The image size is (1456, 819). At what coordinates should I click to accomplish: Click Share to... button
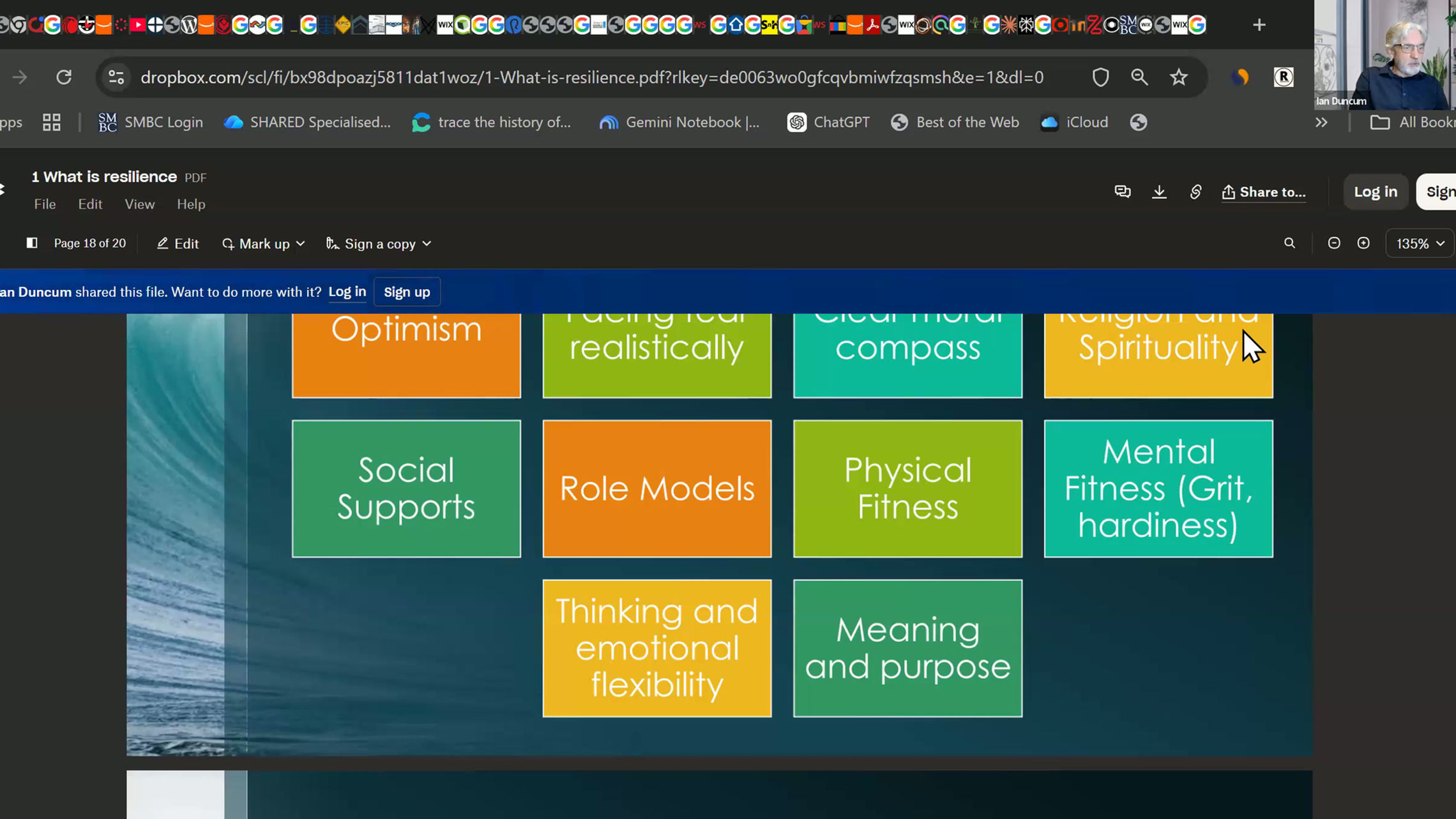pos(1263,192)
